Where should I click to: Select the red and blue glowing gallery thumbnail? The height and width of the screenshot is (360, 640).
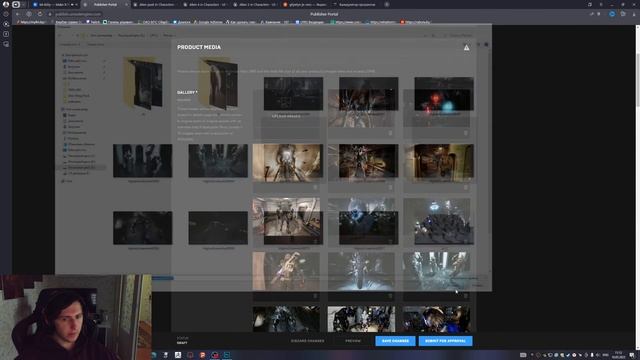444,94
